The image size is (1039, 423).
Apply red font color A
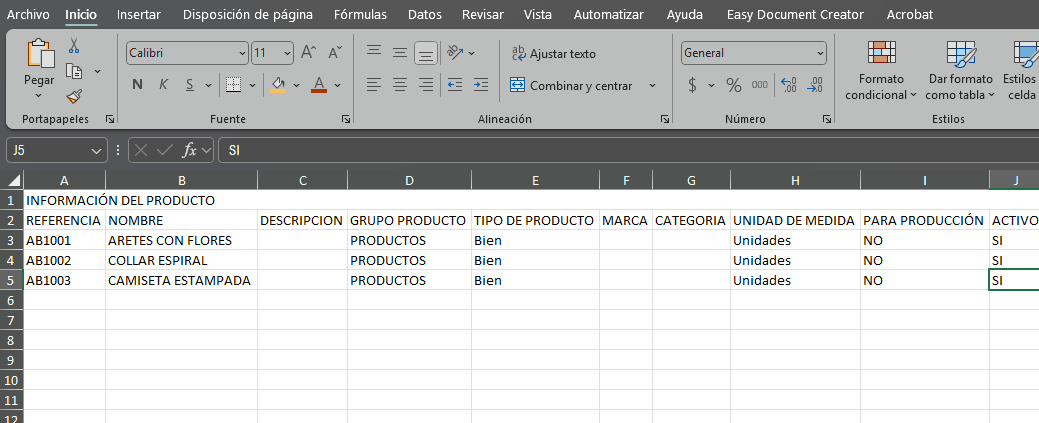point(319,85)
